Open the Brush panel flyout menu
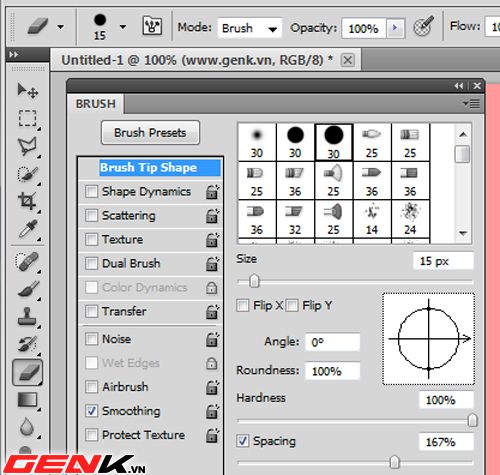The height and width of the screenshot is (475, 500). tap(472, 104)
